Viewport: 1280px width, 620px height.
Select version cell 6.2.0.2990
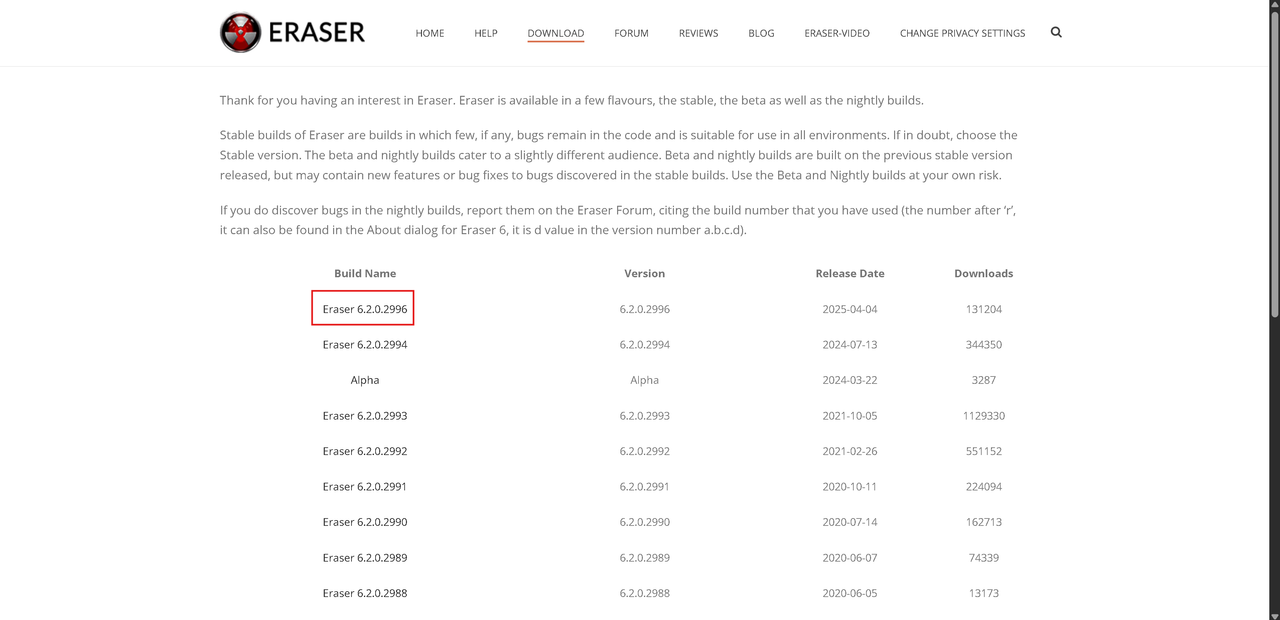(x=645, y=522)
